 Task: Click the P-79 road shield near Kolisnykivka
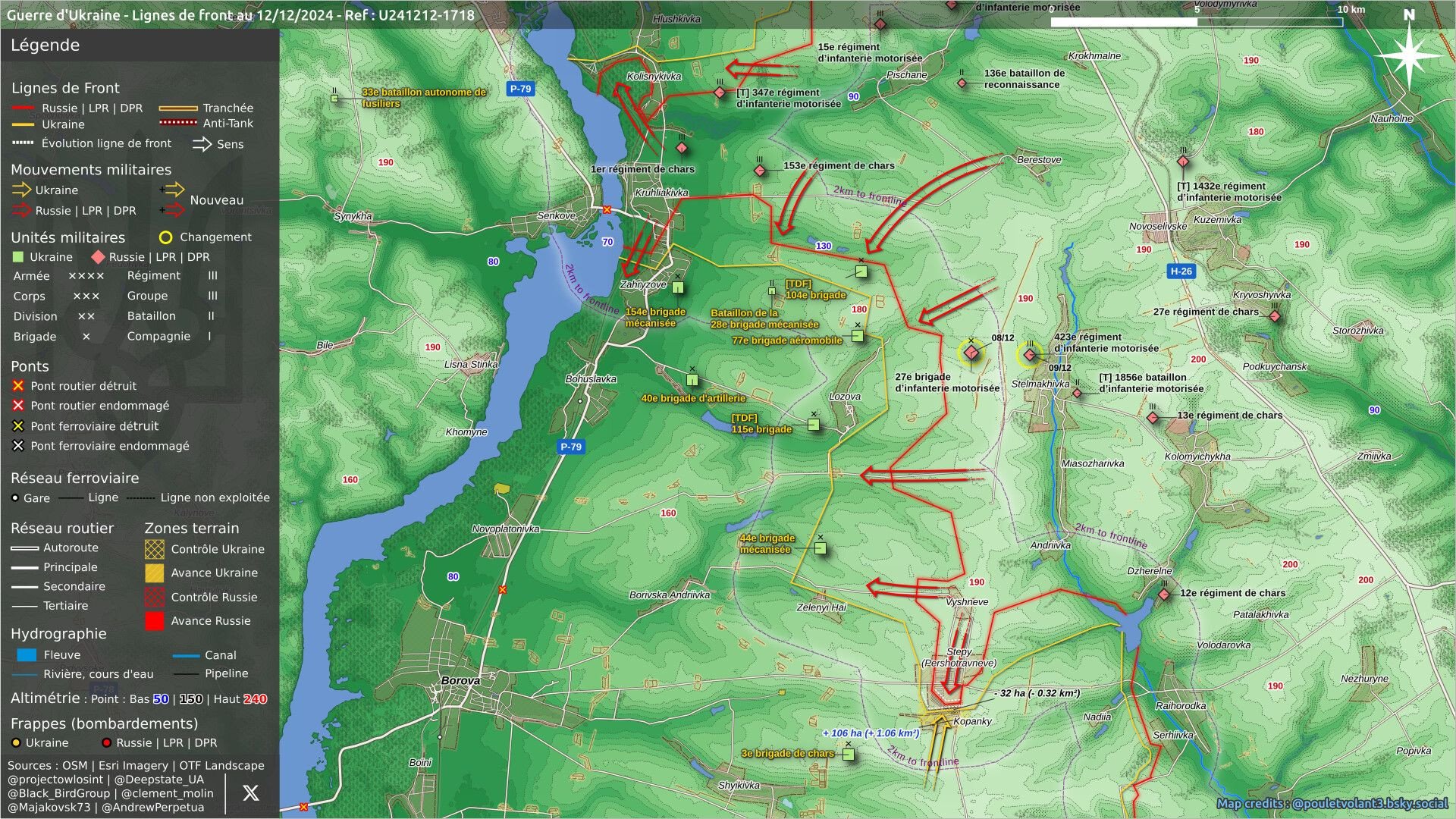coord(520,89)
